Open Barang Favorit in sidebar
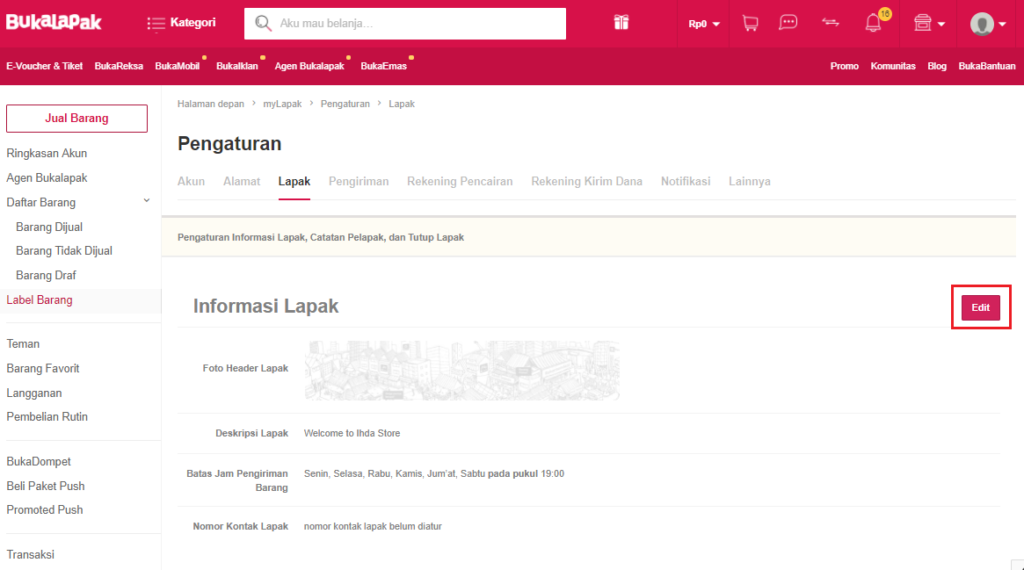The height and width of the screenshot is (570, 1024). click(x=42, y=368)
